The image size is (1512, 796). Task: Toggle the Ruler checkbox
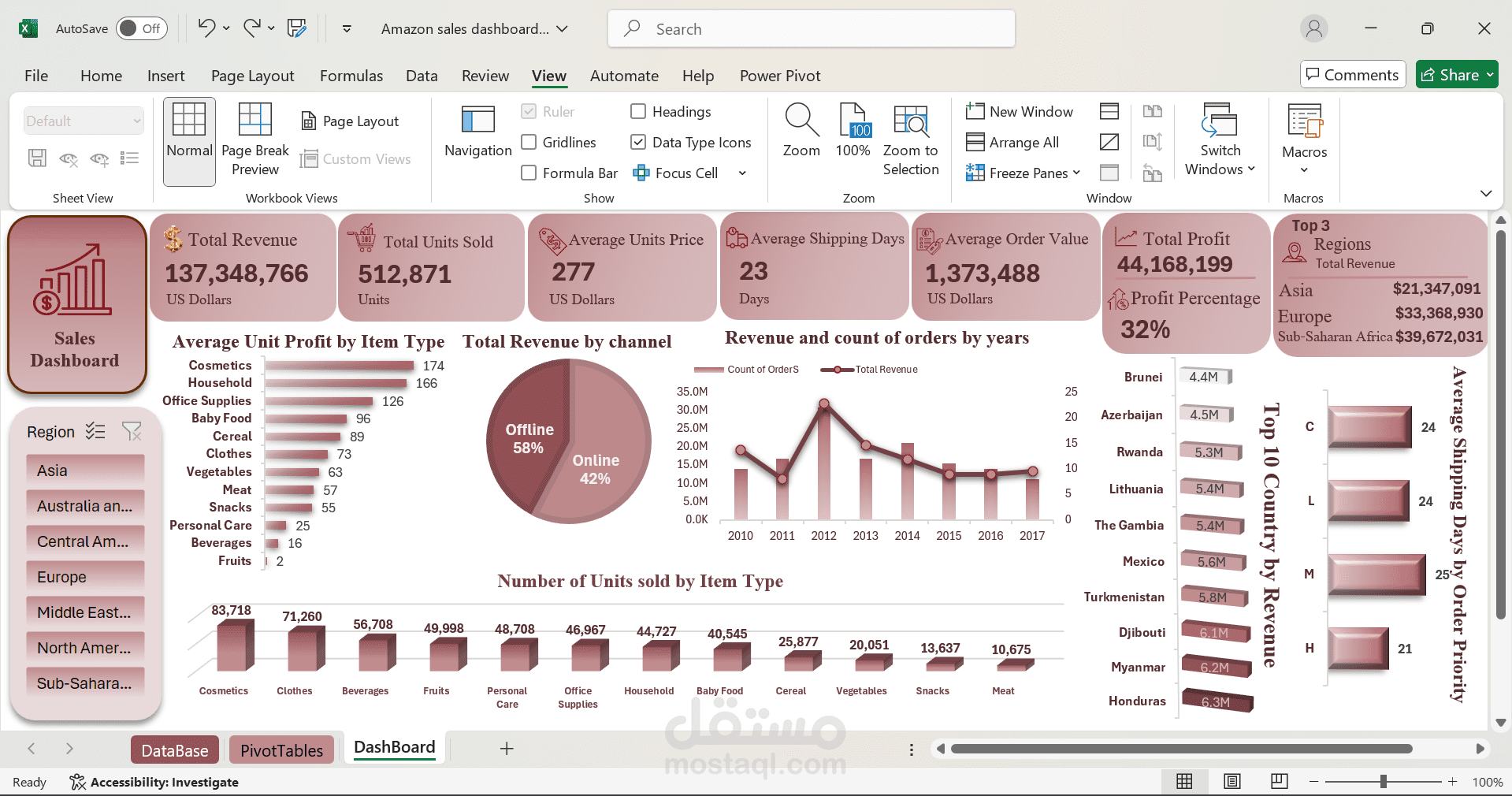coord(529,111)
